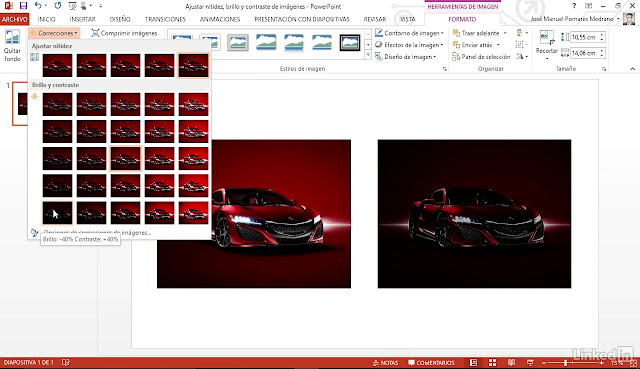The width and height of the screenshot is (640, 369).
Task: Choose the black double frame picture style
Action: pos(350,42)
